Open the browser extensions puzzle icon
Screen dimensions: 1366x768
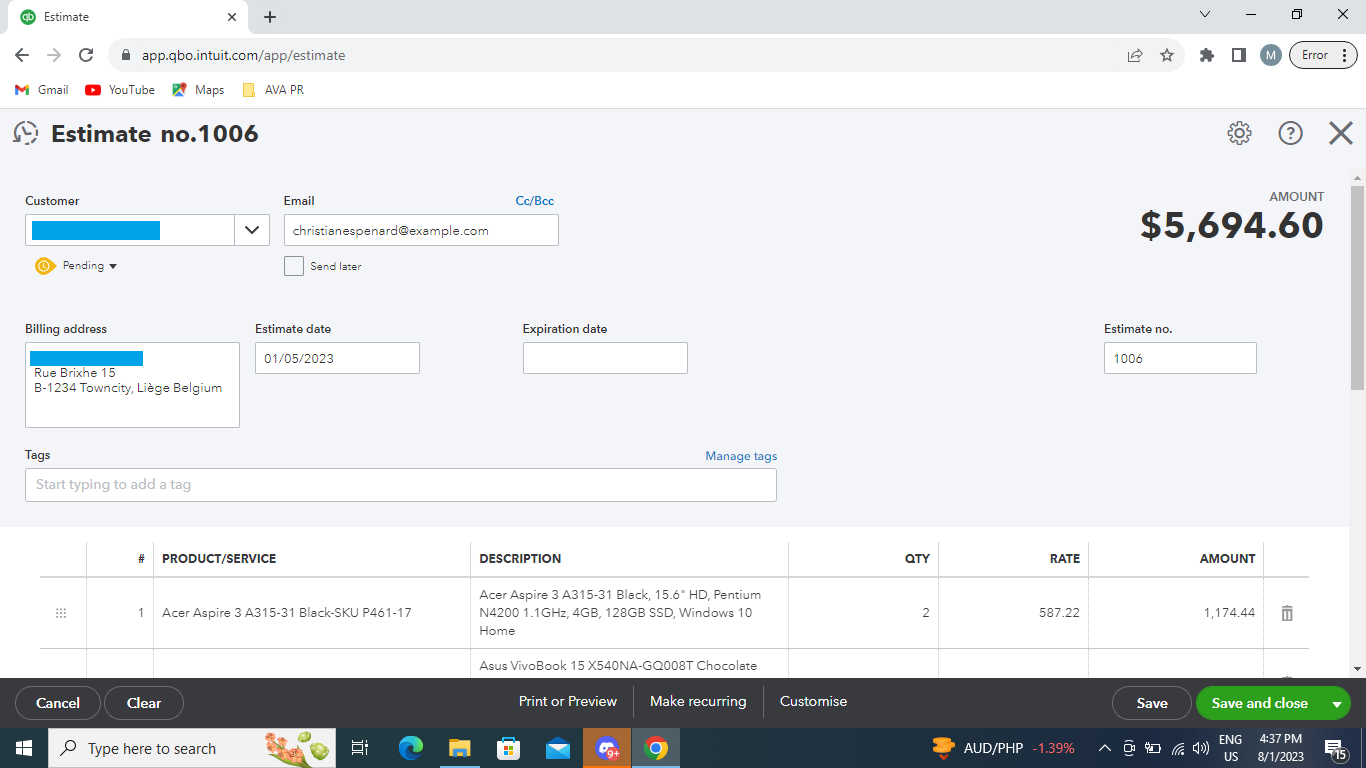pos(1207,55)
